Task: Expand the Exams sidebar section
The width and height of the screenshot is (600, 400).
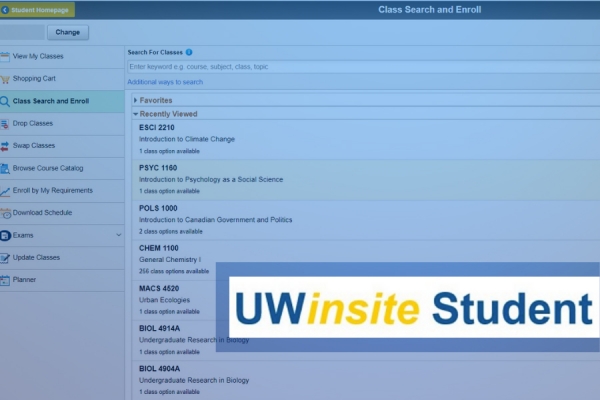Action: point(119,235)
